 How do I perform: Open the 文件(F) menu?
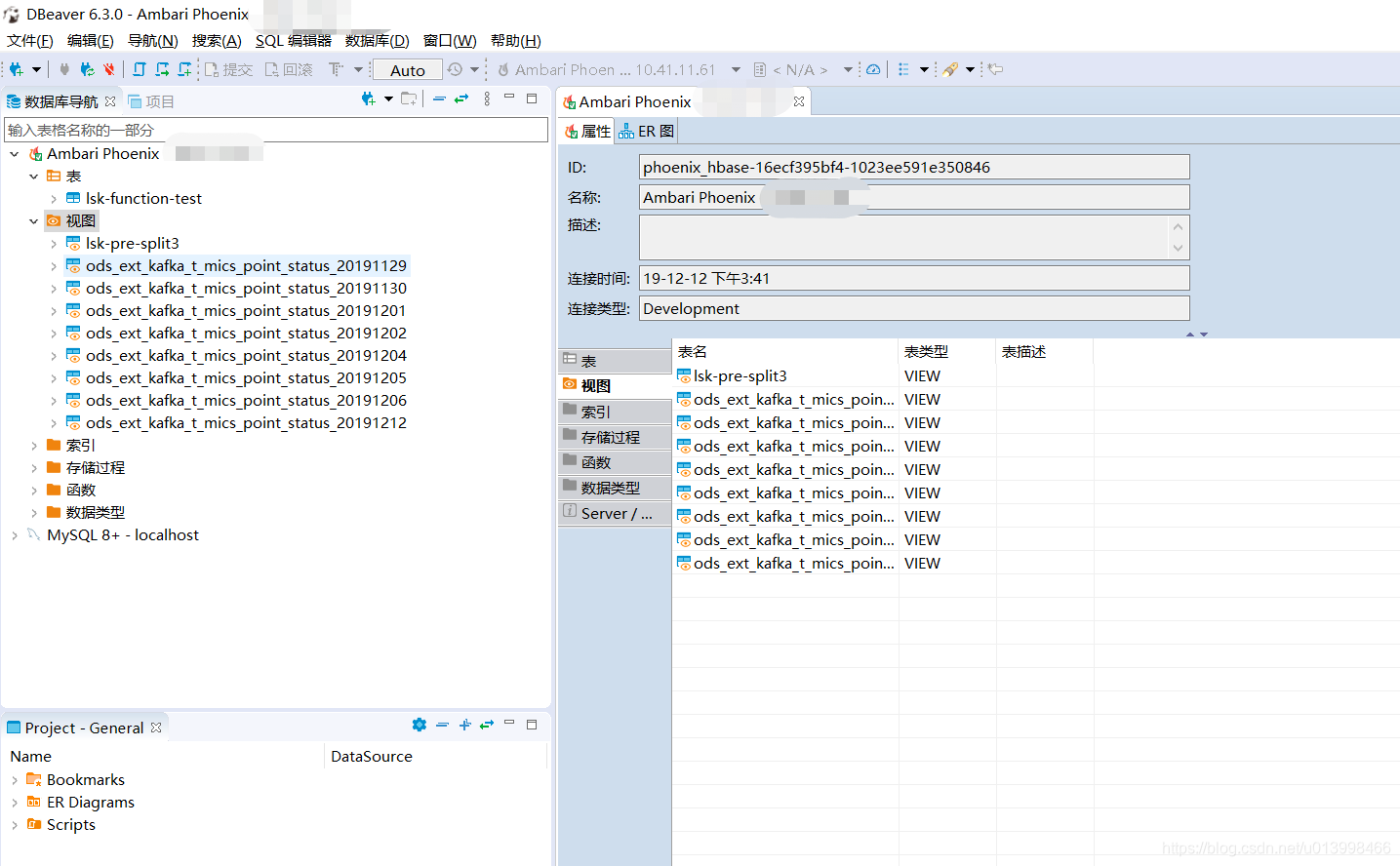coord(30,40)
